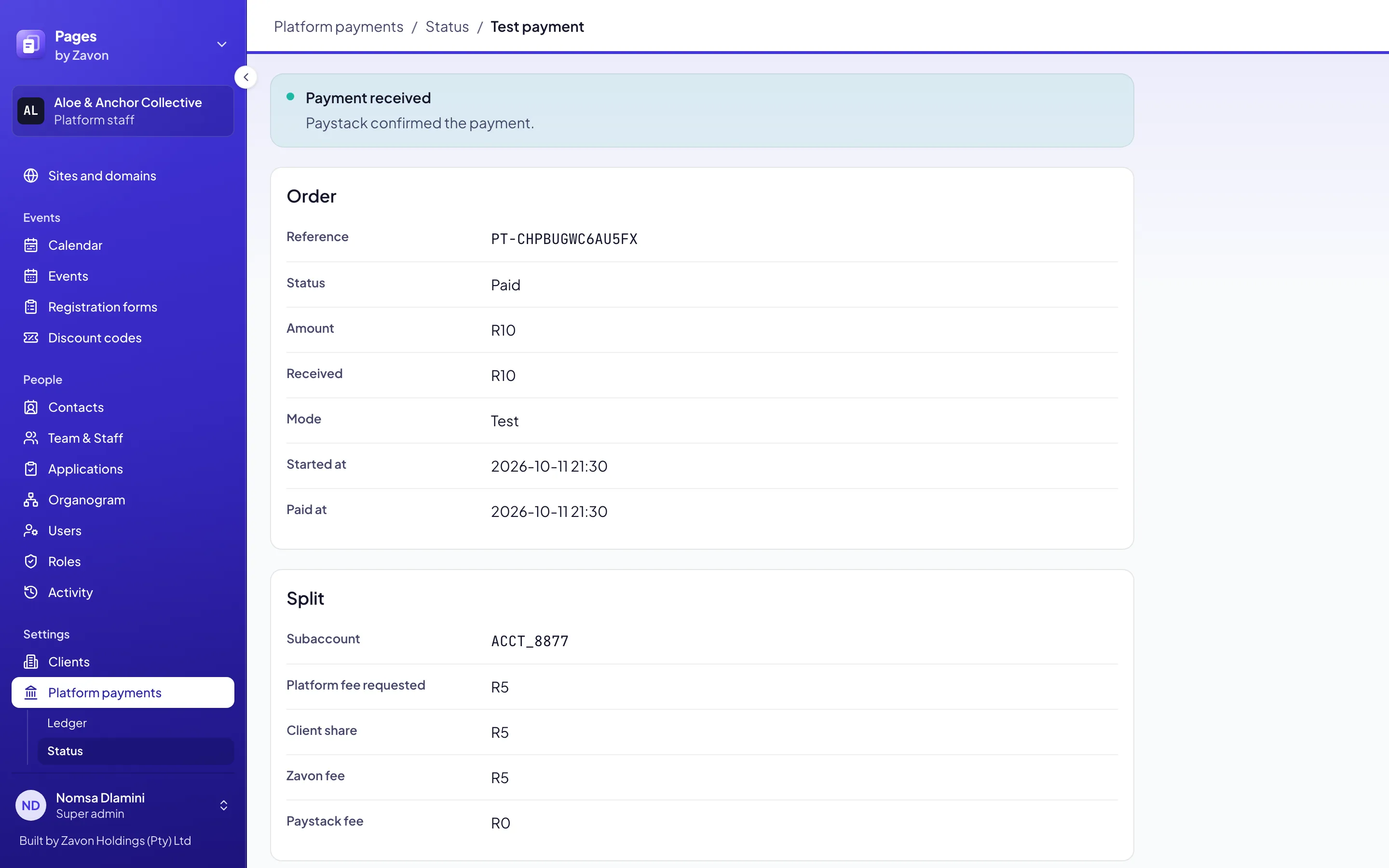This screenshot has height=868, width=1389.
Task: Click the Test payment breadcrumb title
Action: (537, 27)
